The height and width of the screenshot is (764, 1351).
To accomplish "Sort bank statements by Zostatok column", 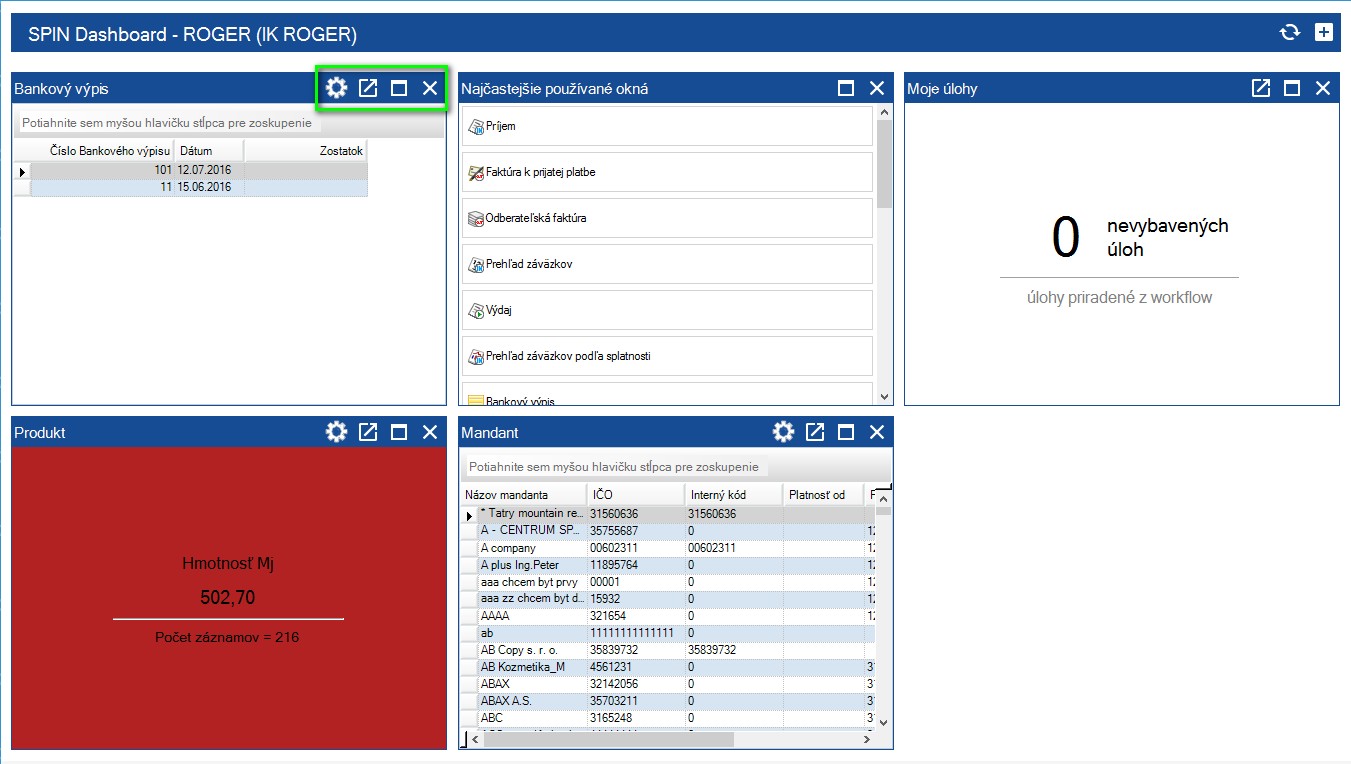I will (306, 150).
